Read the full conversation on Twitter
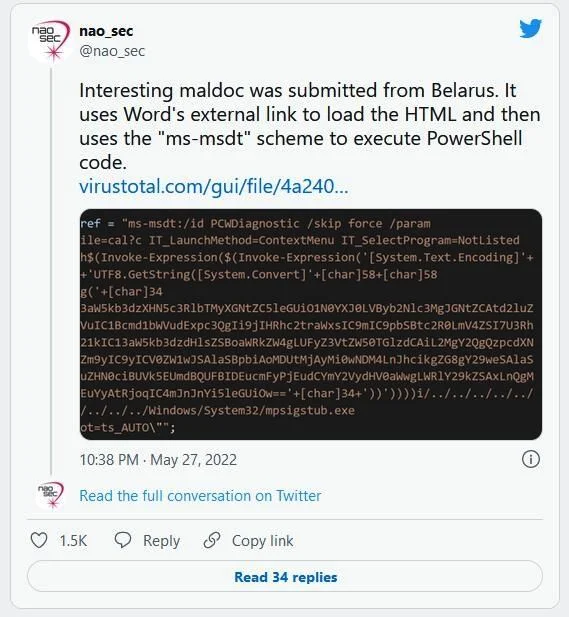569x617 pixels. (x=200, y=496)
